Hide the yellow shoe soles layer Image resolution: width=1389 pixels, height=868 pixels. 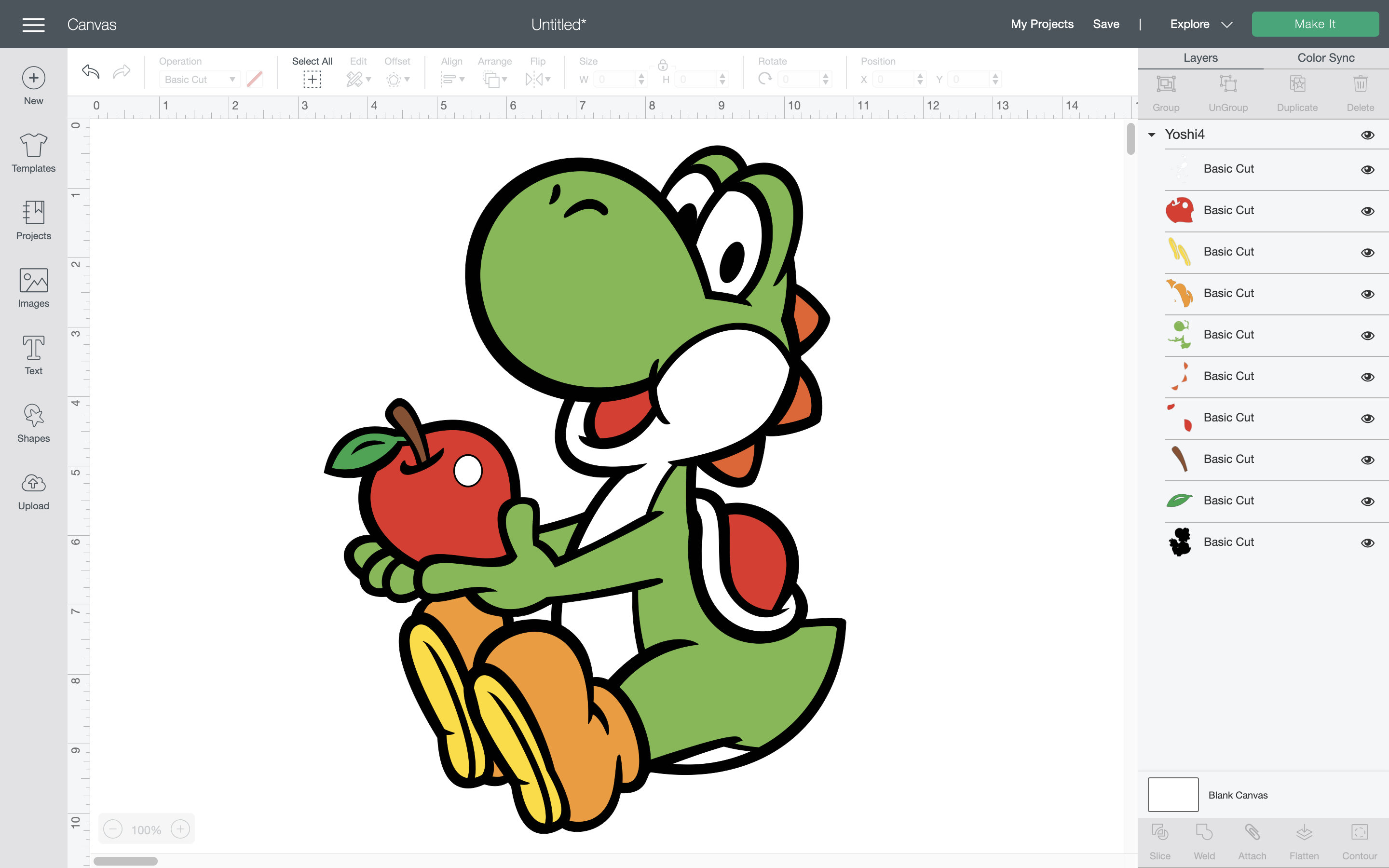click(x=1367, y=253)
